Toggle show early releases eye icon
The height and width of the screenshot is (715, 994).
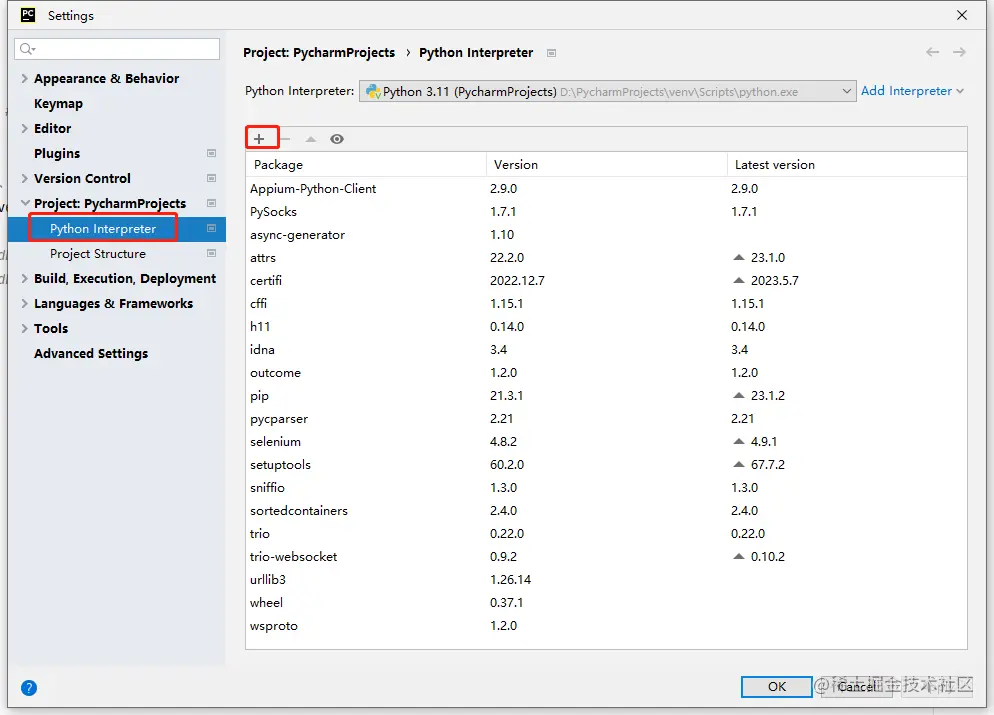pyautogui.click(x=337, y=139)
